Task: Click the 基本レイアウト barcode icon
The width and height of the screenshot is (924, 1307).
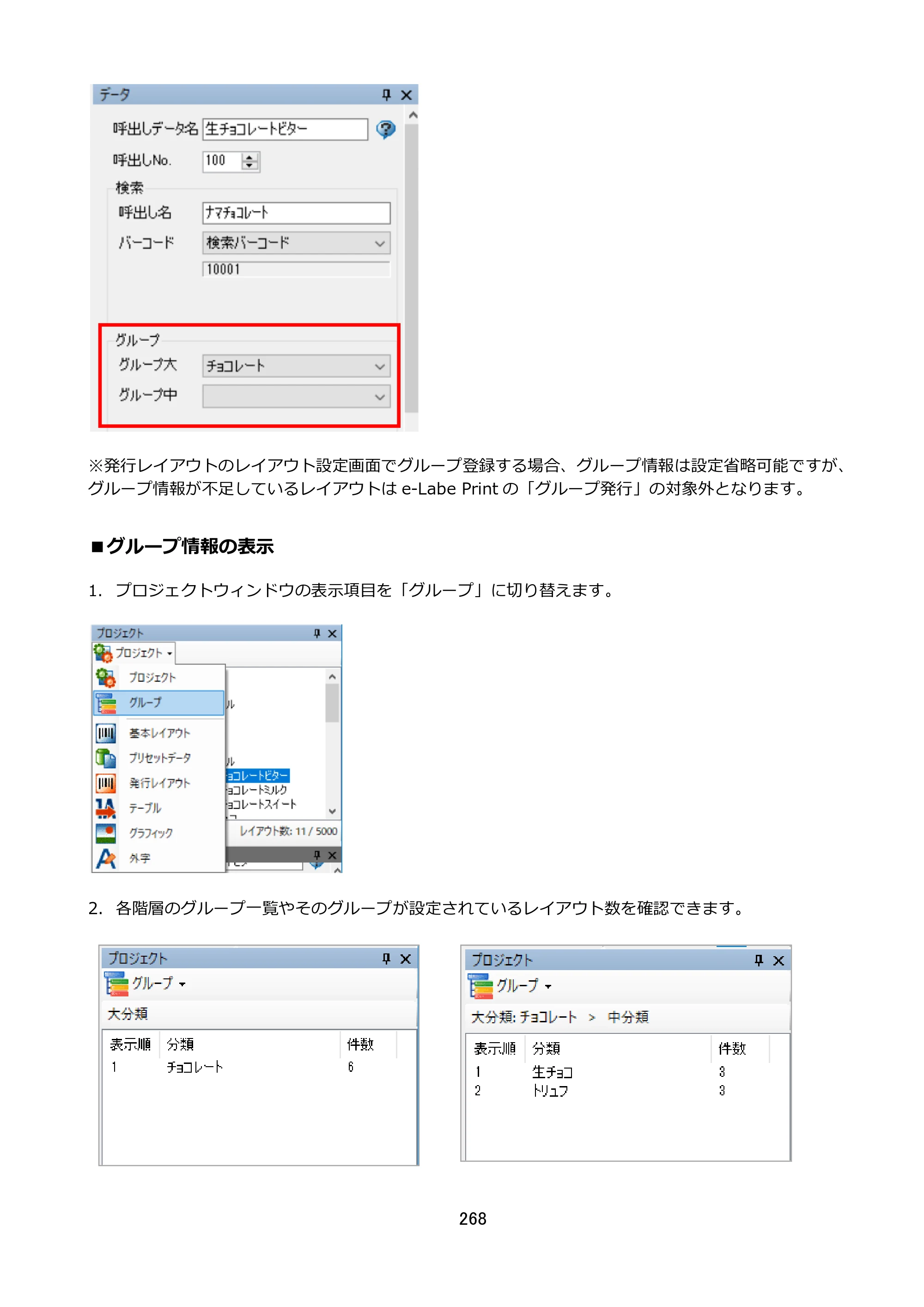Action: (106, 733)
